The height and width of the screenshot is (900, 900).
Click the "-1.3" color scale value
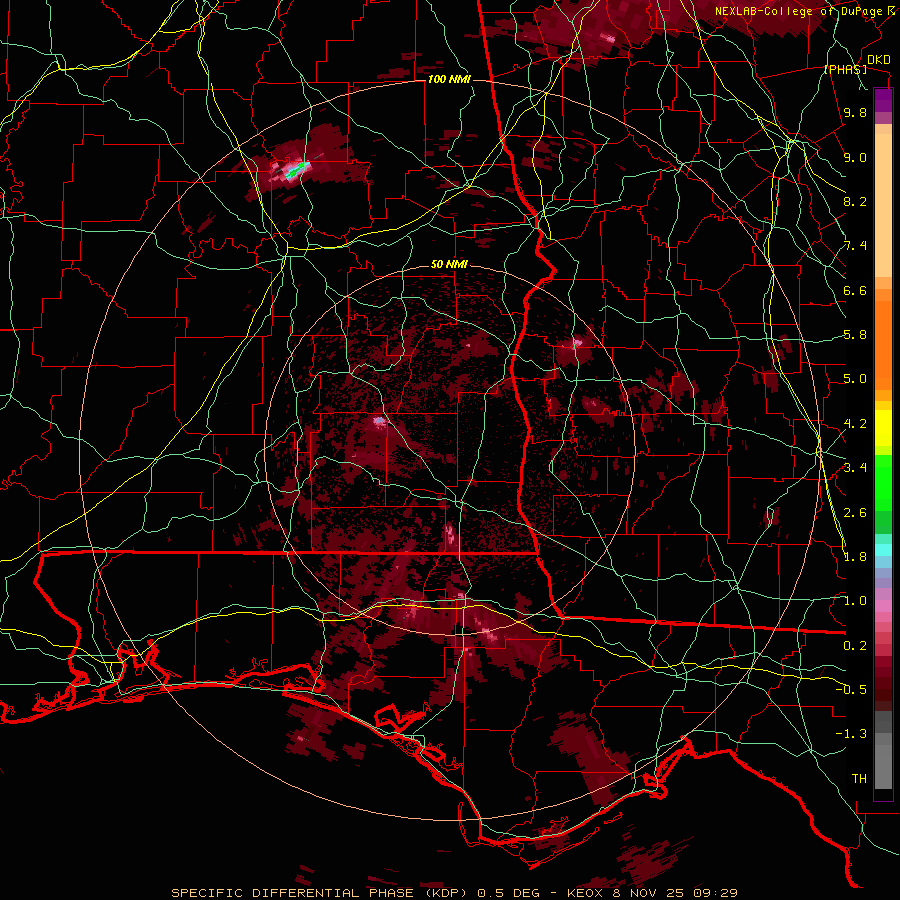coord(852,734)
